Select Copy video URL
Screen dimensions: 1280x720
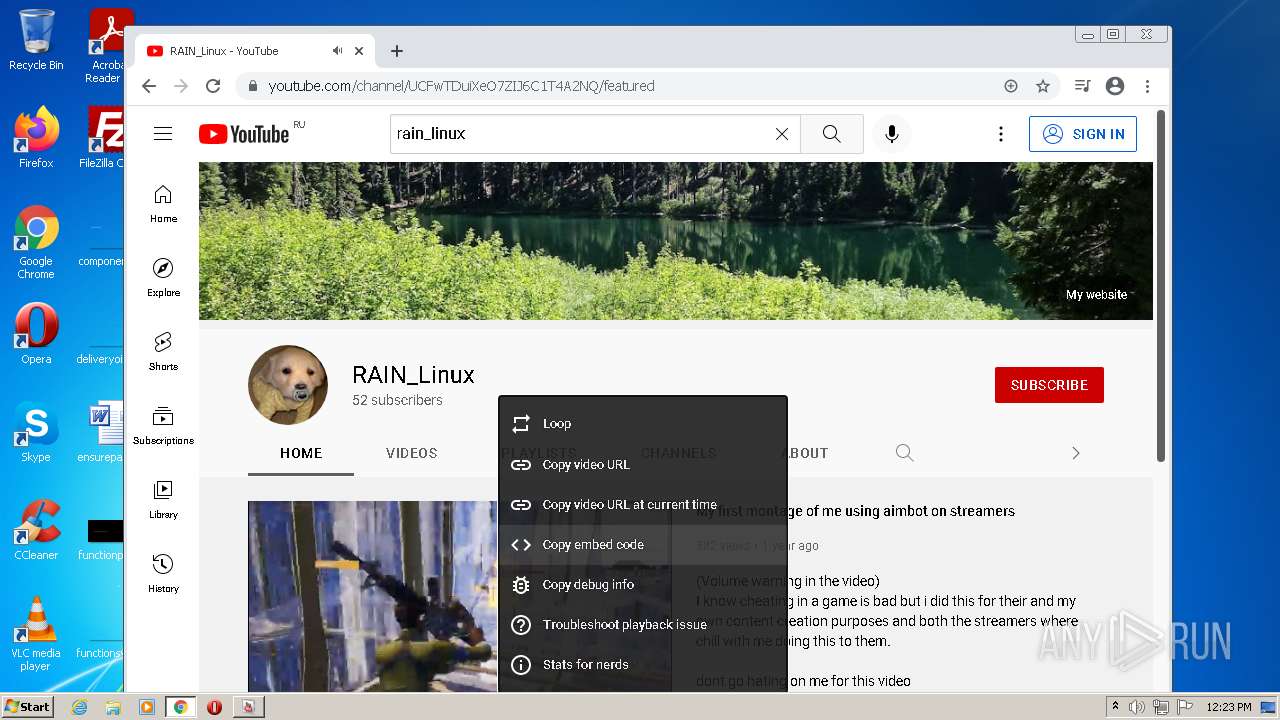[x=643, y=465]
